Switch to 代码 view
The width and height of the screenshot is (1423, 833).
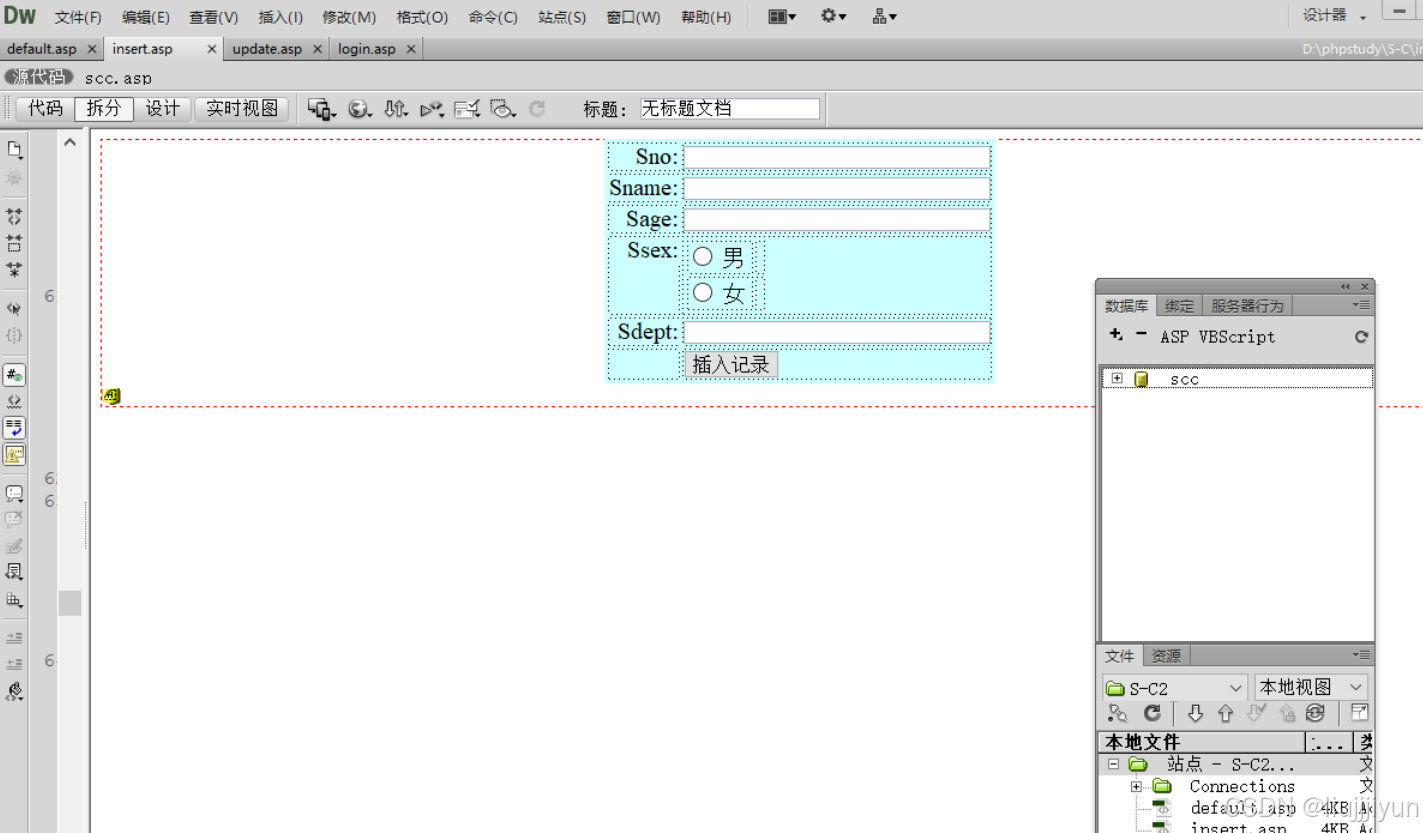45,109
